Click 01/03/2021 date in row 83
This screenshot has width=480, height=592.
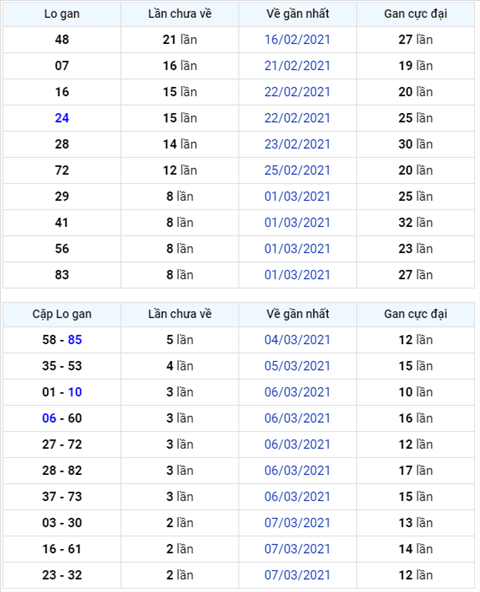(297, 274)
